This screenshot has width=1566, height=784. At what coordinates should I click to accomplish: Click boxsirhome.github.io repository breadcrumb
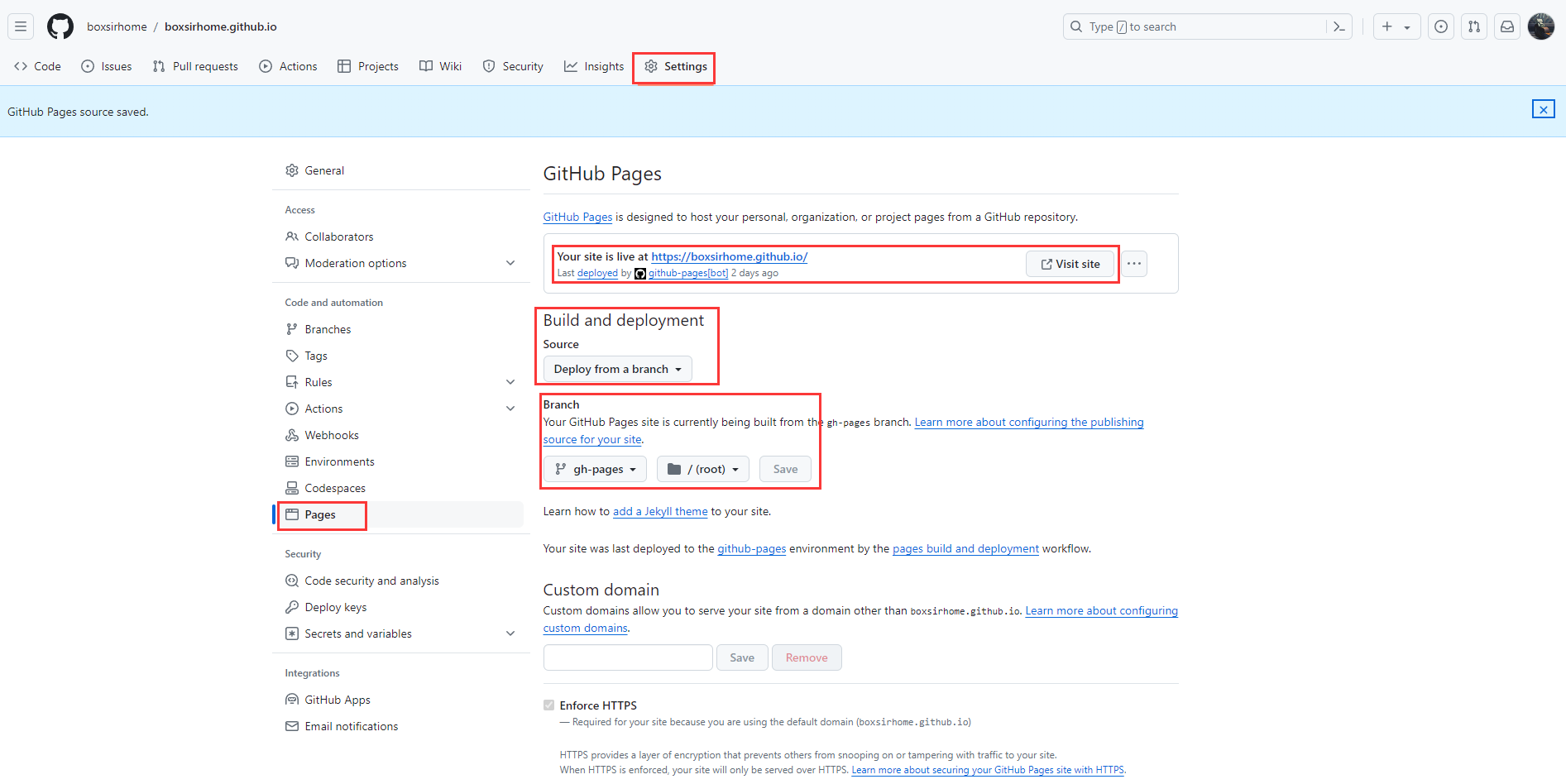tap(221, 26)
